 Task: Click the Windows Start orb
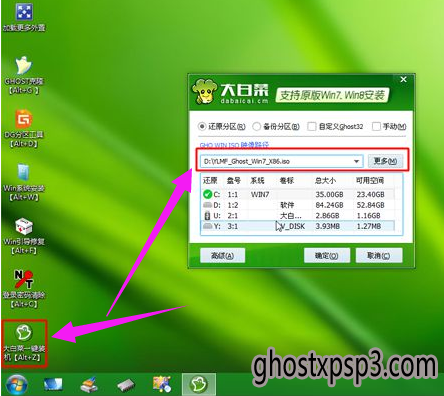click(16, 384)
